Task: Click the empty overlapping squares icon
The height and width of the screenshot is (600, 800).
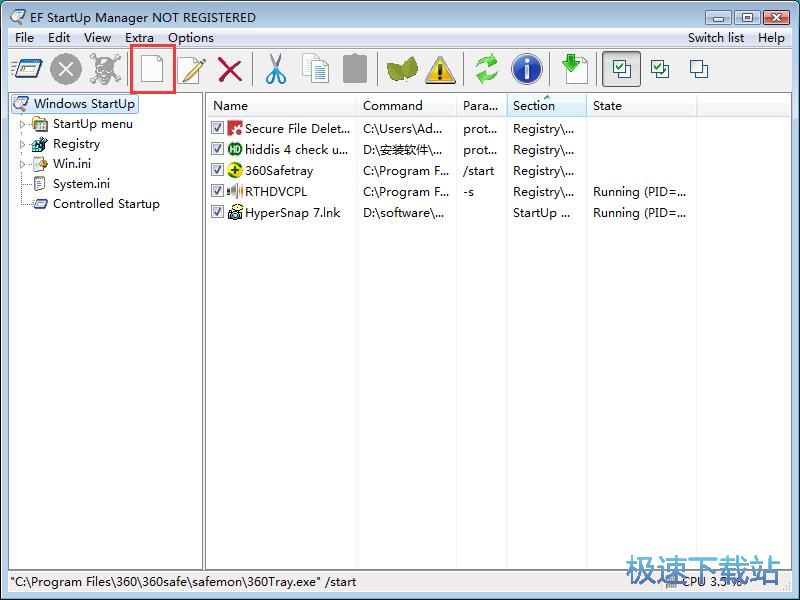Action: pyautogui.click(x=698, y=69)
